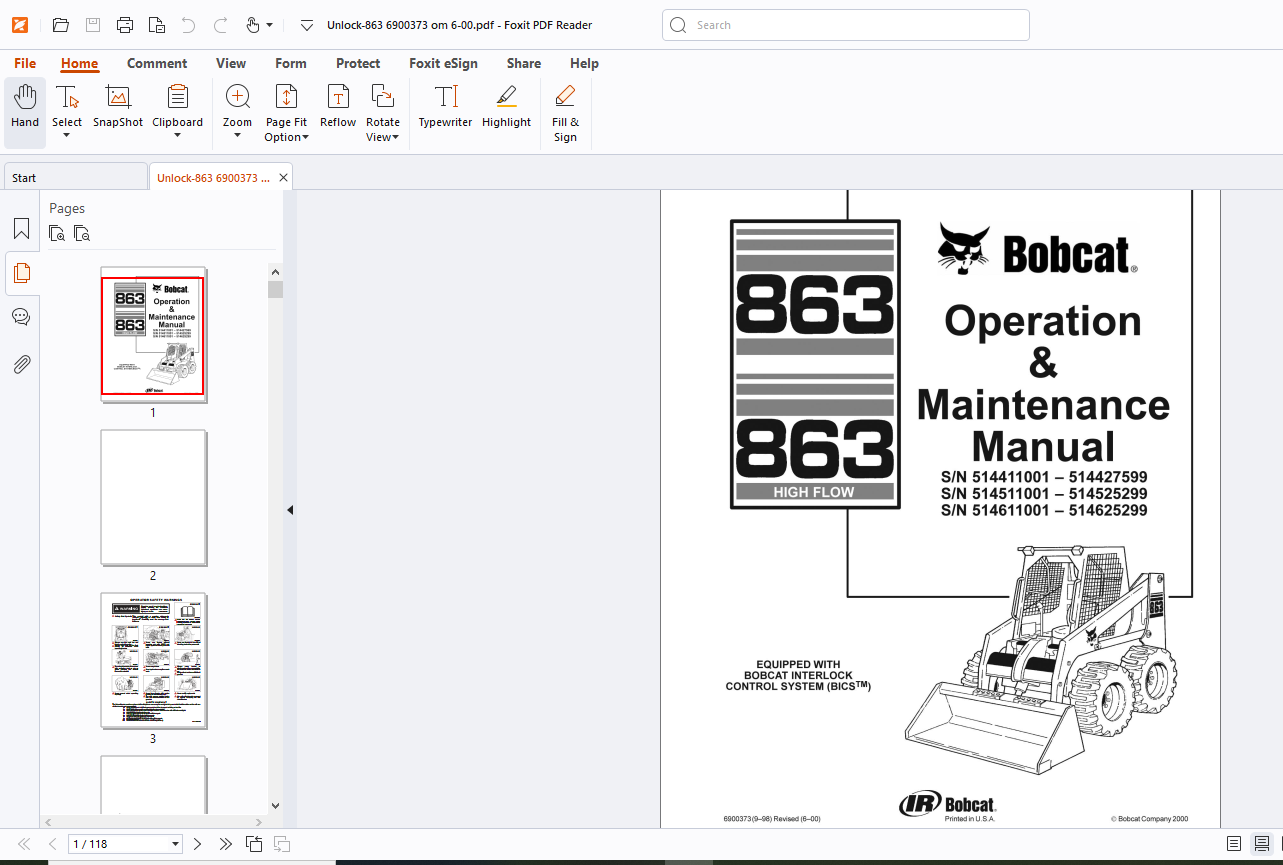The image size is (1283, 865).
Task: Redo the last action
Action: [x=220, y=25]
